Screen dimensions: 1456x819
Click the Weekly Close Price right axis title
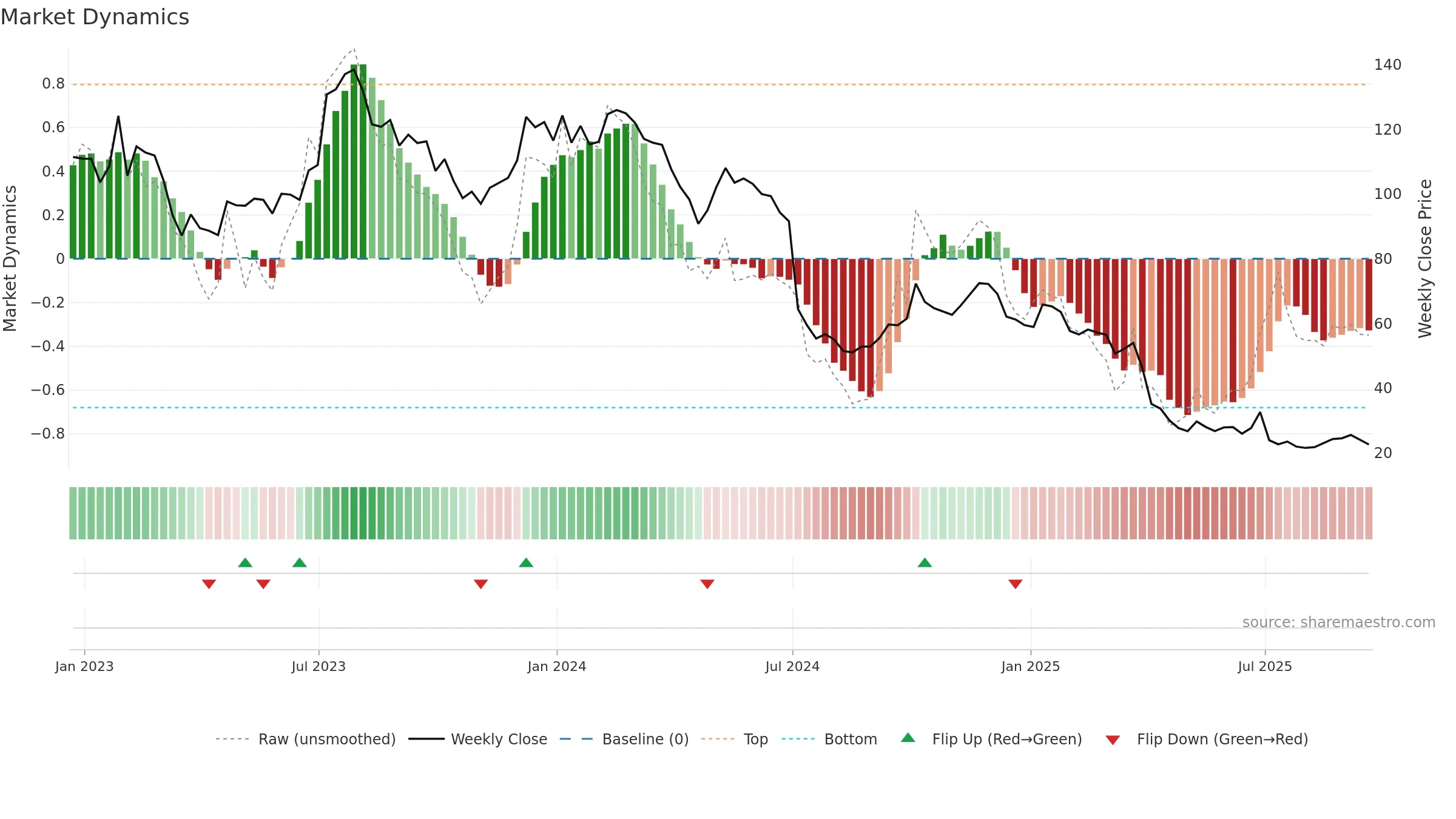(x=1424, y=258)
